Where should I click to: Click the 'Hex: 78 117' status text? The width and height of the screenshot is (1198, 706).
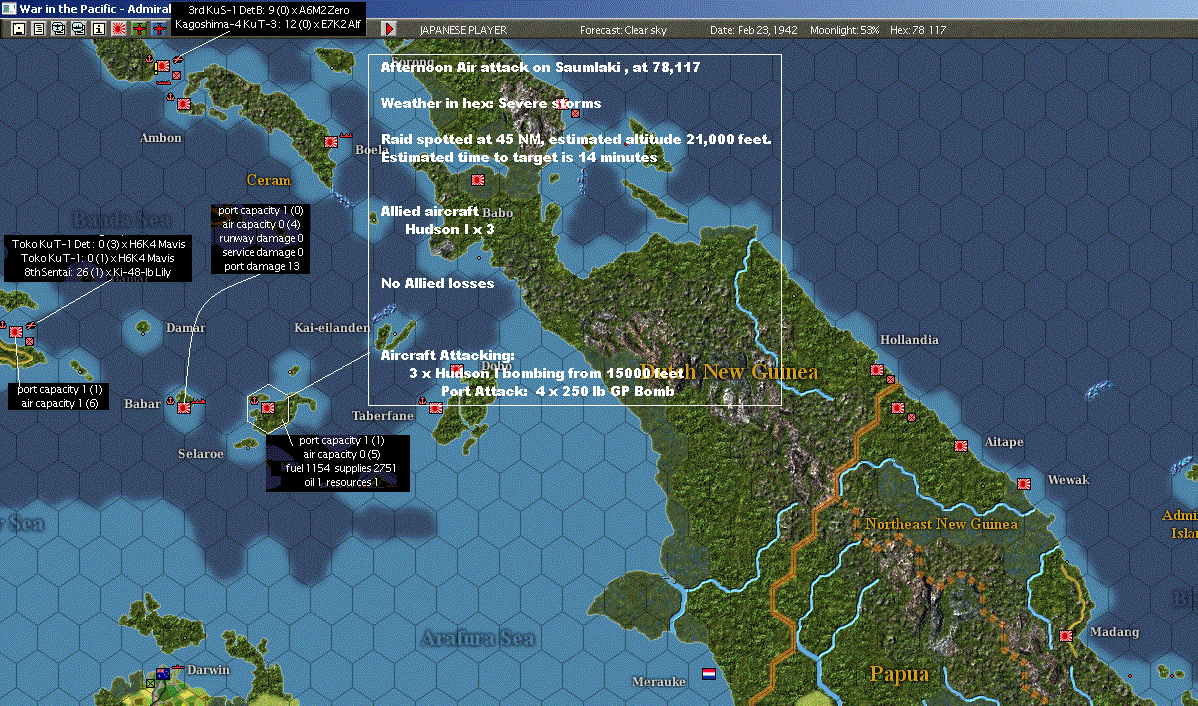pos(918,30)
